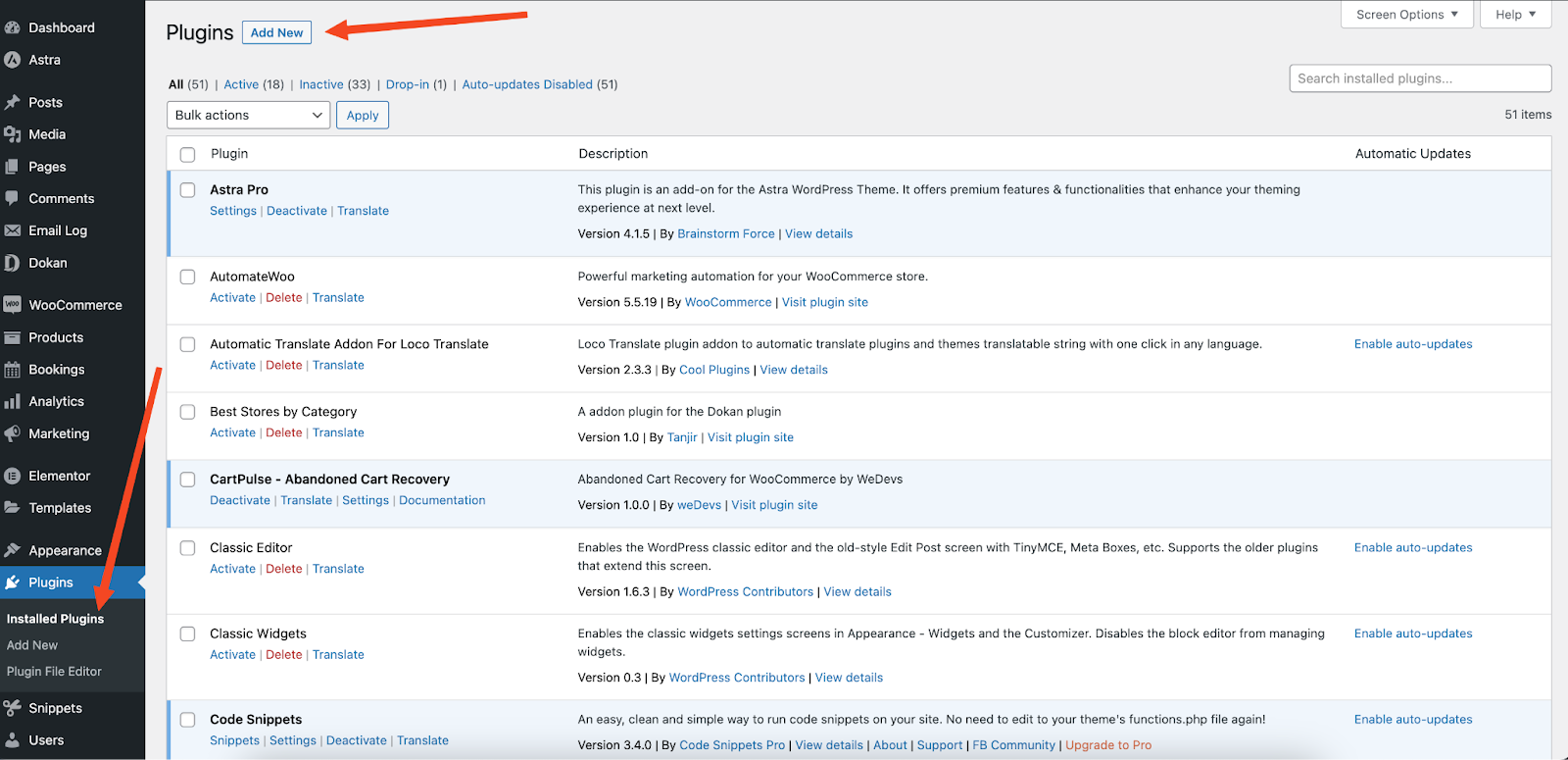Click the Appearance paintbrush icon
Image resolution: width=1568 pixels, height=760 pixels.
(x=13, y=550)
